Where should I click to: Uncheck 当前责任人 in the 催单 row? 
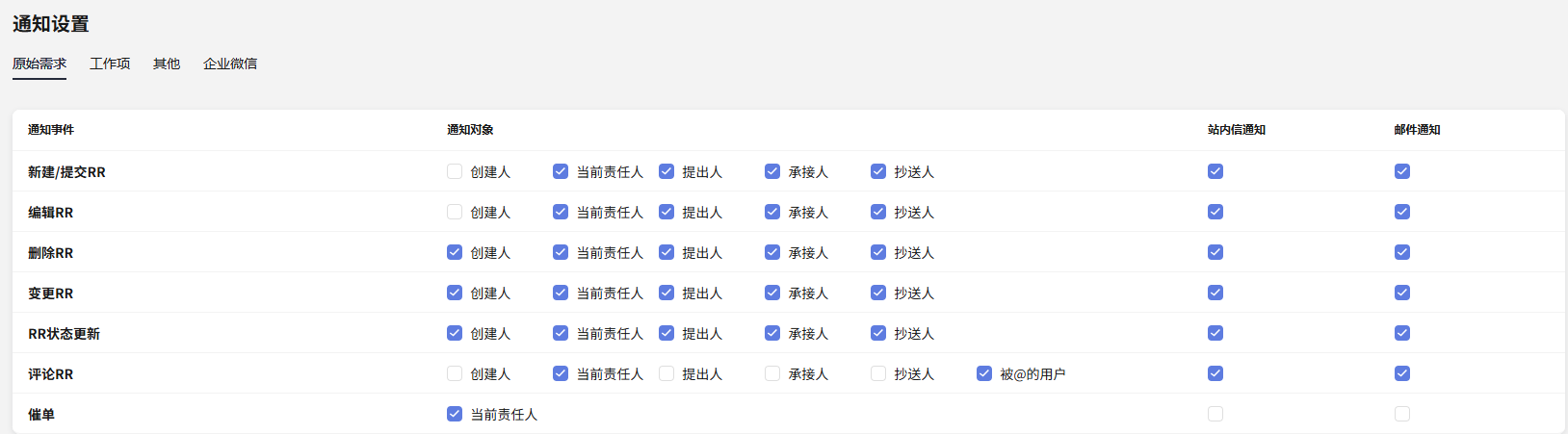pos(455,414)
